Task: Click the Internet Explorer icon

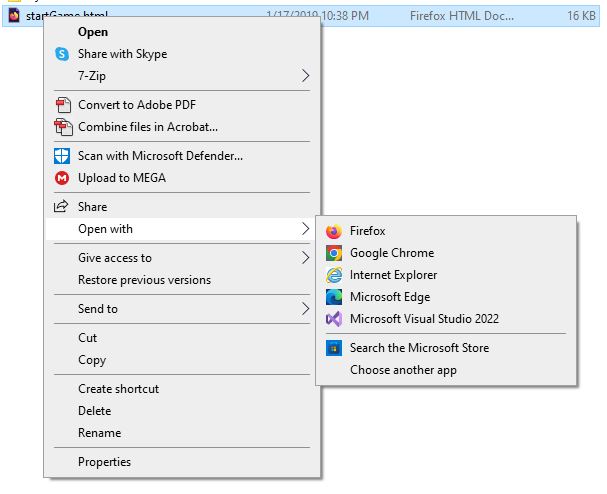Action: (x=334, y=275)
